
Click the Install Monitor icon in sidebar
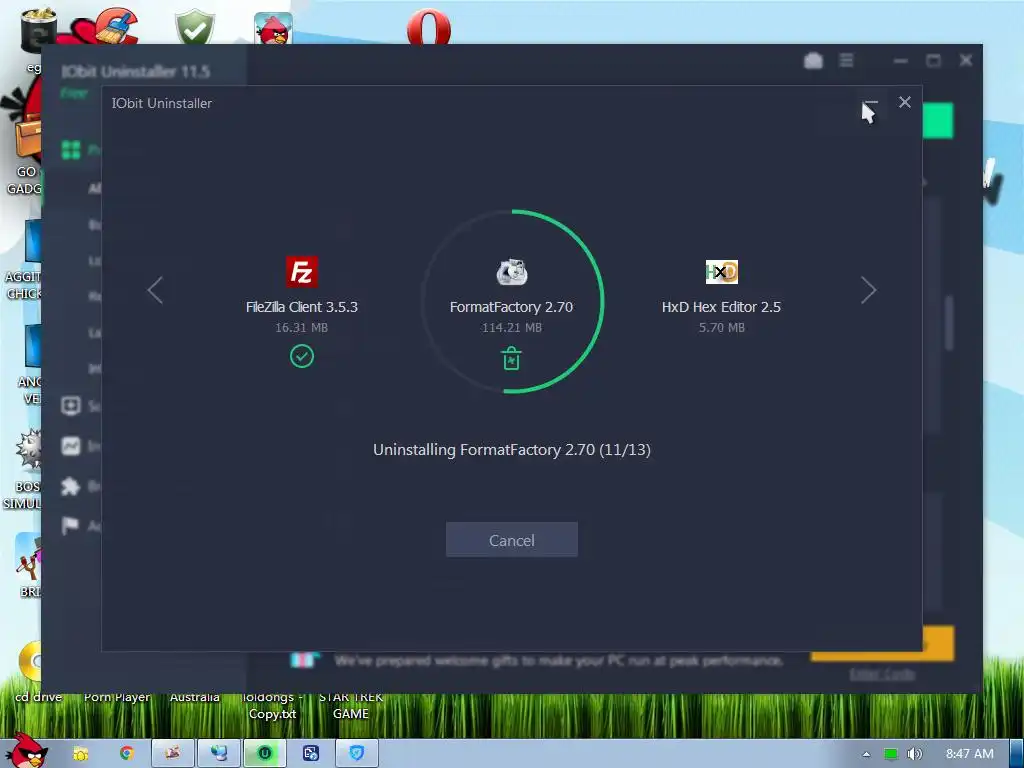coord(71,446)
